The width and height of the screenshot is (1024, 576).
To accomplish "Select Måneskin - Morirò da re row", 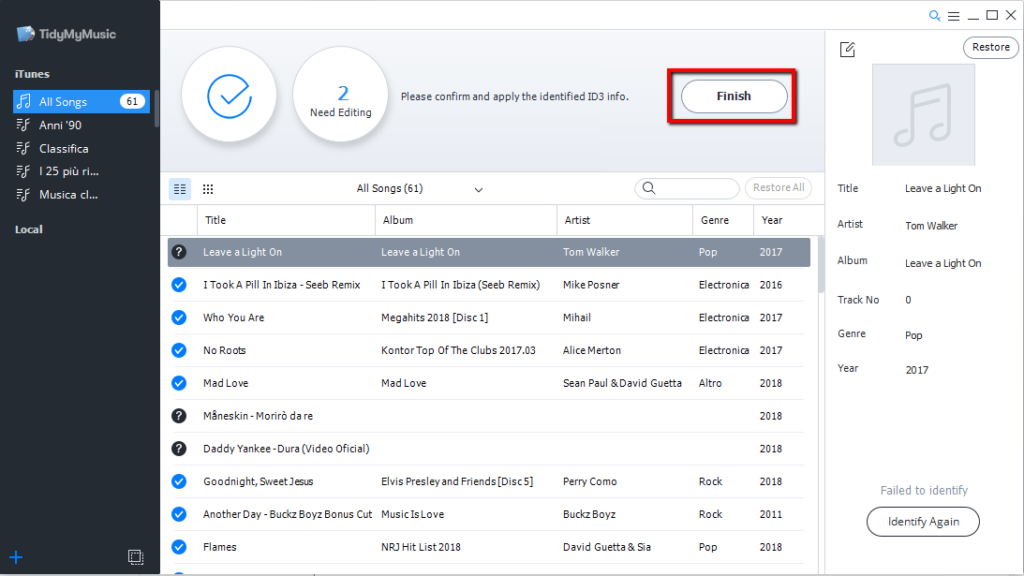I will (486, 416).
